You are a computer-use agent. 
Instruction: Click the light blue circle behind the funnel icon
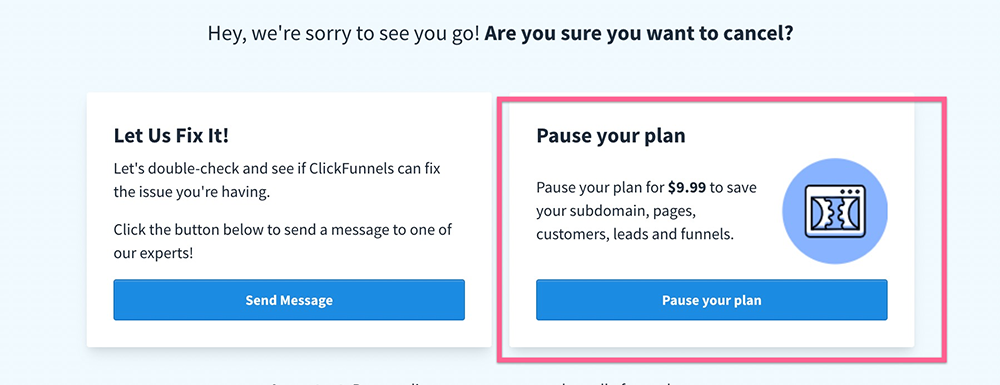[x=835, y=211]
